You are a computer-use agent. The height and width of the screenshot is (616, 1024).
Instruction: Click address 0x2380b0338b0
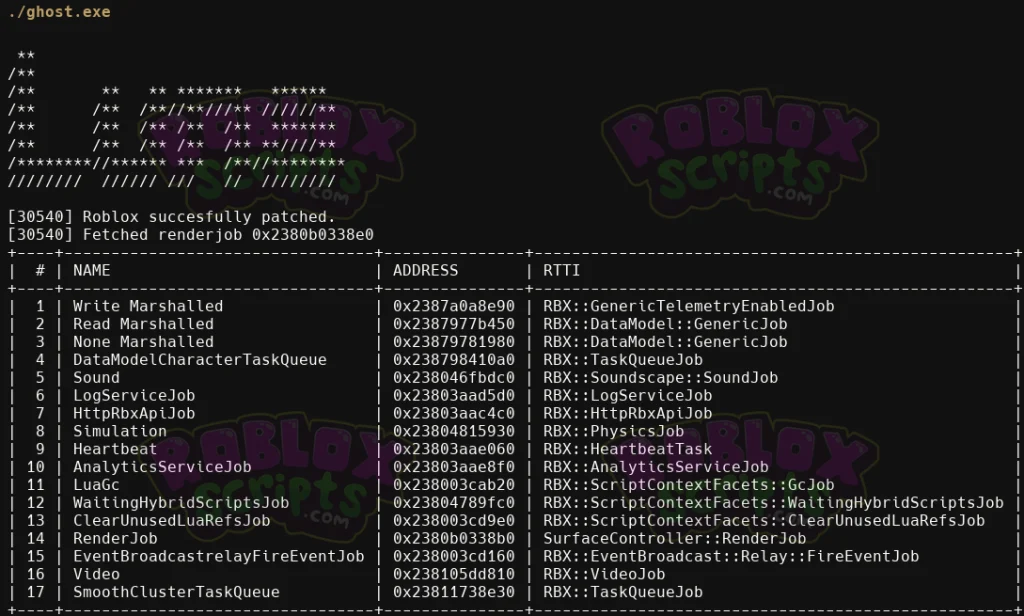[453, 538]
